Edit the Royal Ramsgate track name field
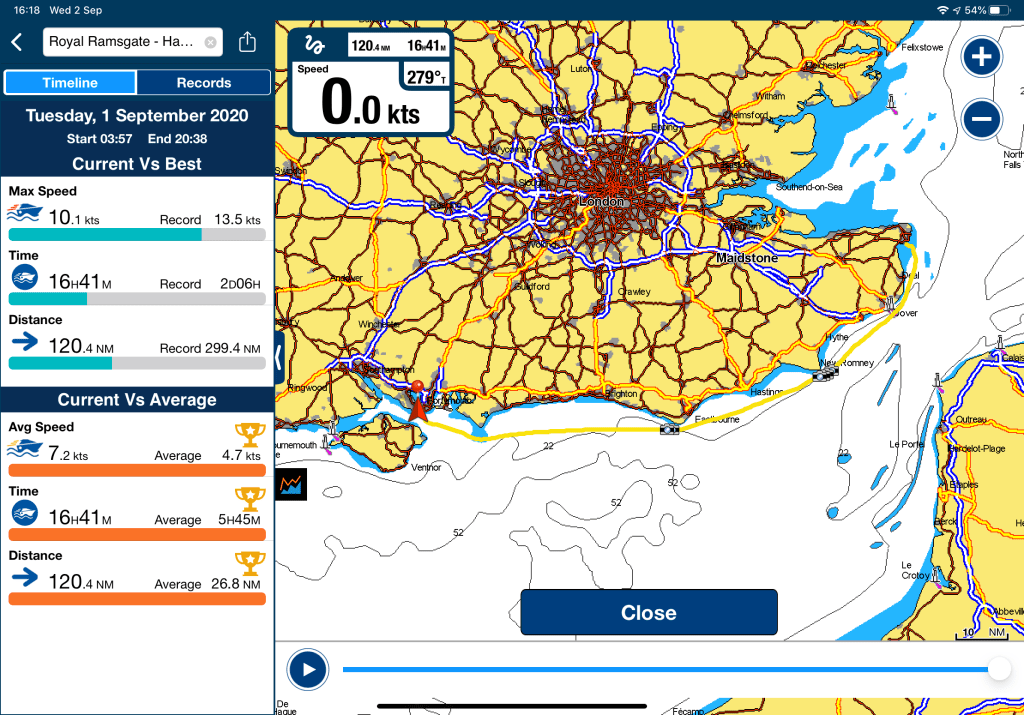 [x=120, y=42]
